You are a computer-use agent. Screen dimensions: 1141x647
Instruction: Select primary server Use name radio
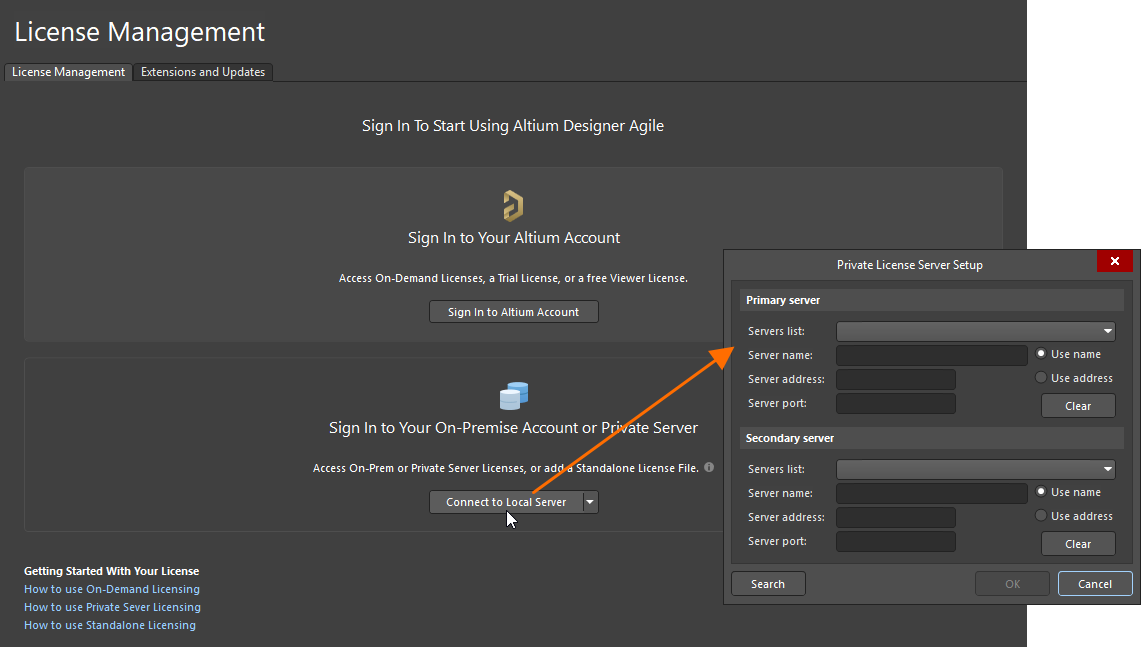pos(1041,354)
